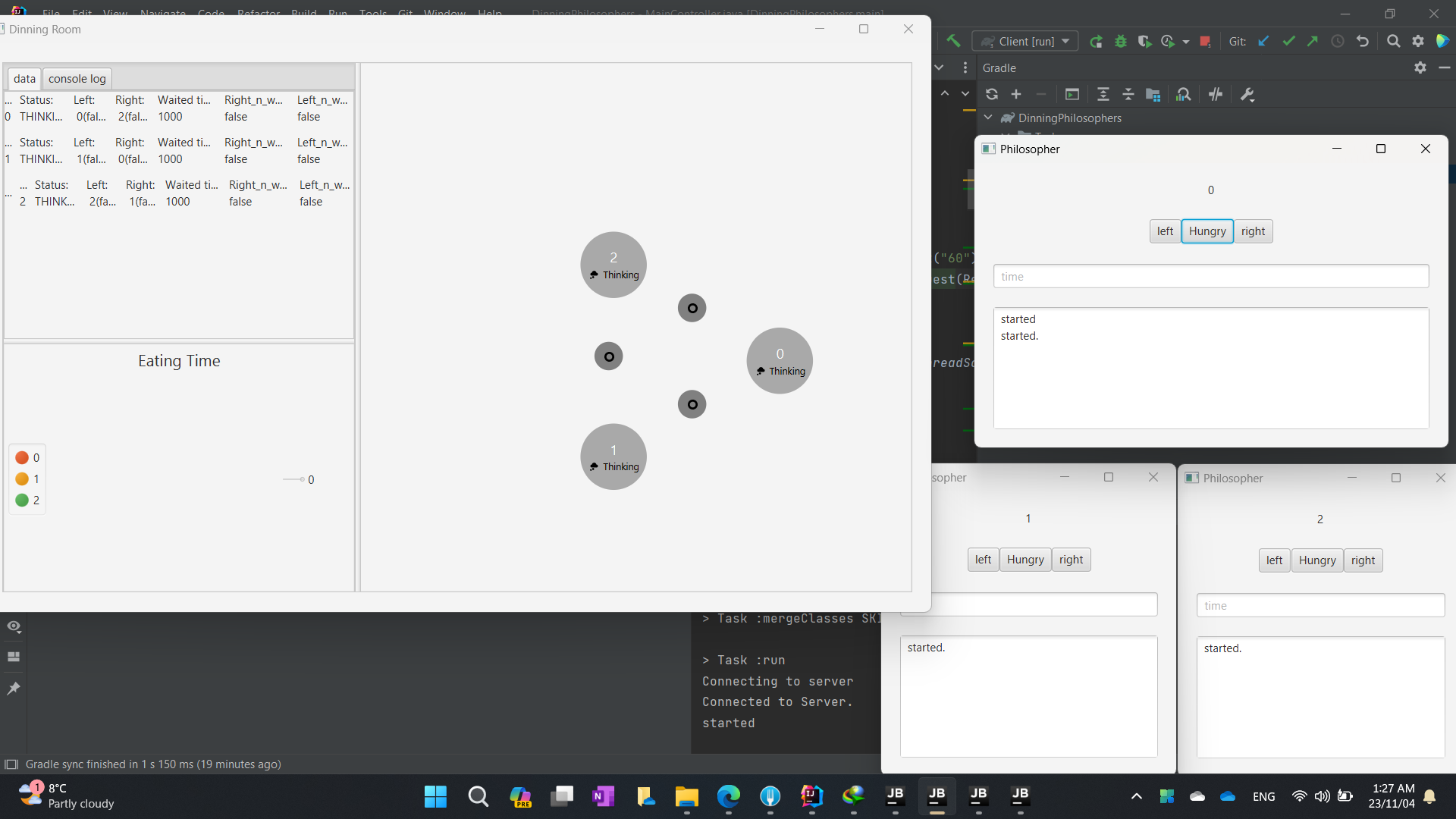1456x819 pixels.
Task: Click Execute Gradle Task icon
Action: click(x=1072, y=94)
